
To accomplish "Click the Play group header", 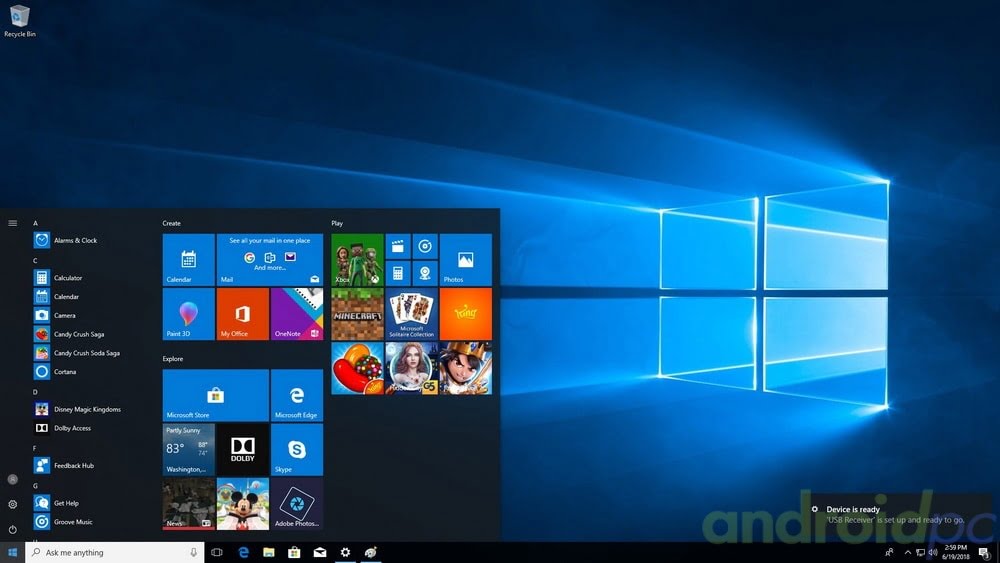I will [x=337, y=223].
